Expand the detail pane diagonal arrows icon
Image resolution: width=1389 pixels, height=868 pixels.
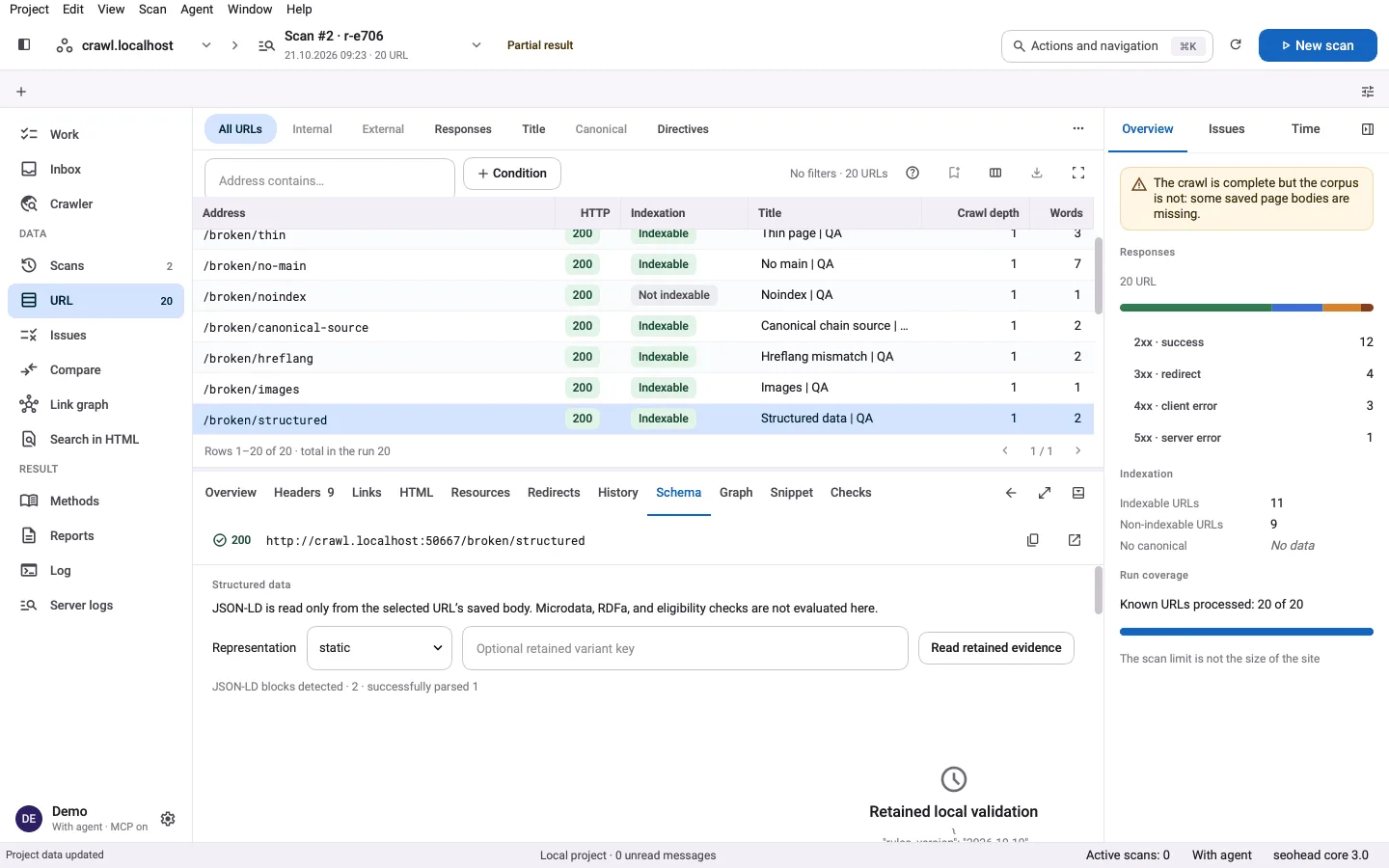click(x=1045, y=493)
